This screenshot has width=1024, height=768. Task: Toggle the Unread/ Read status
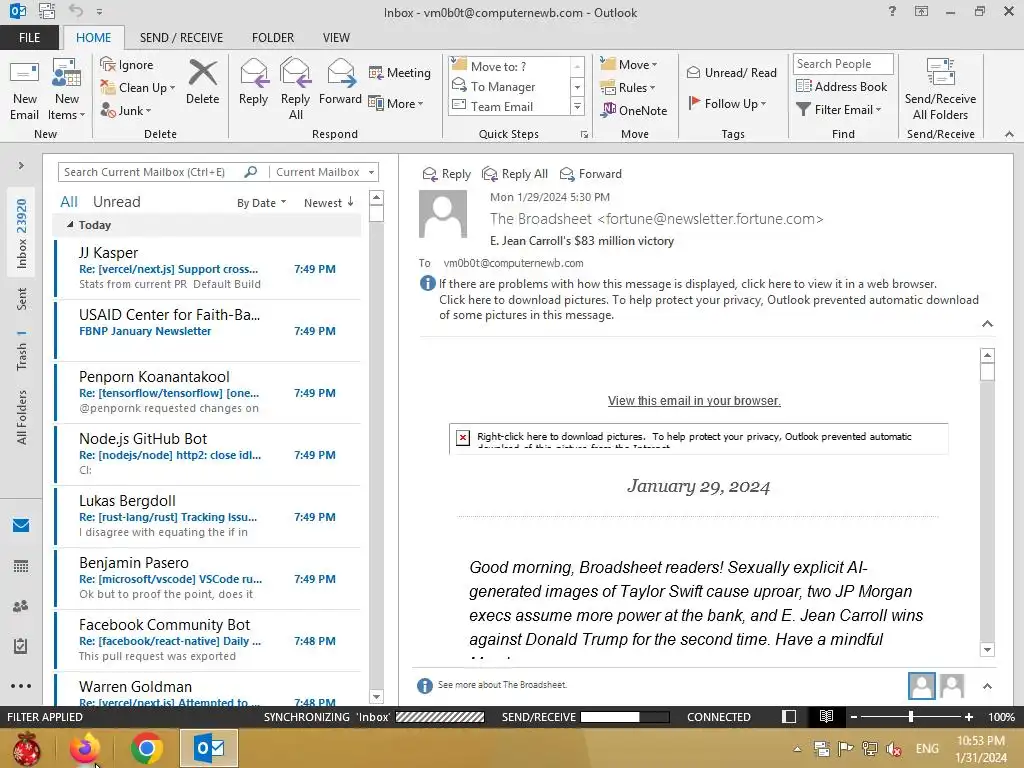(731, 72)
